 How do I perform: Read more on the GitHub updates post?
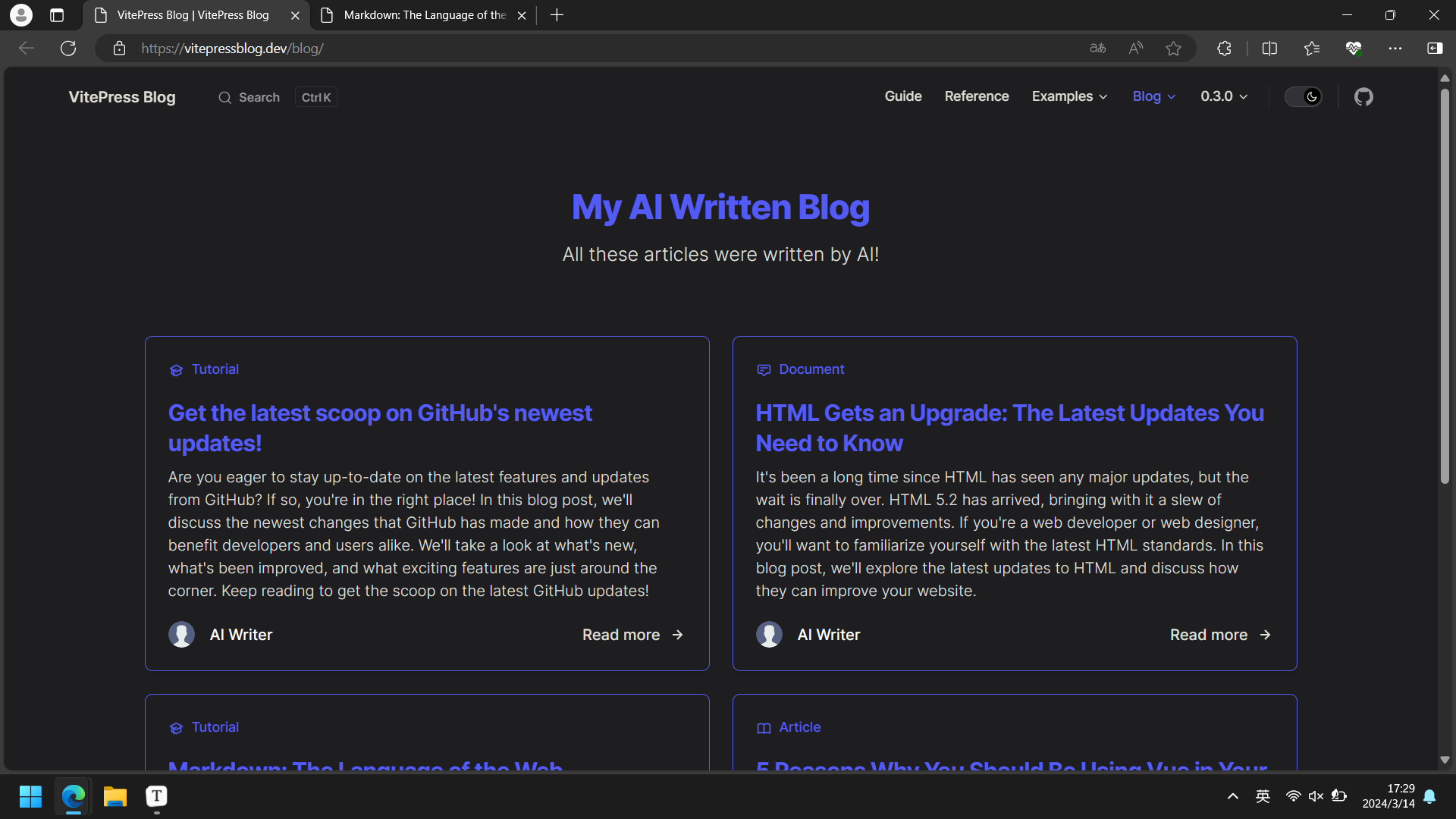point(632,635)
